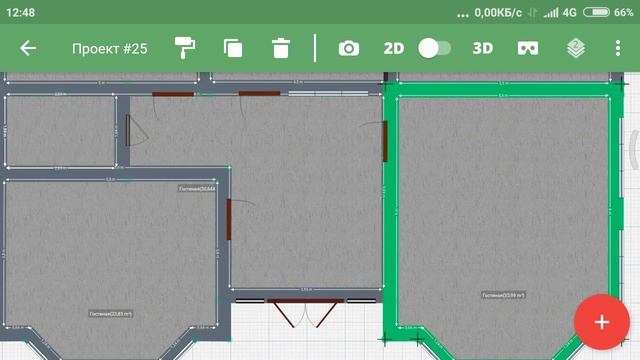This screenshot has height=360, width=640.
Task: Take a snapshot with the camera icon
Action: [x=349, y=48]
